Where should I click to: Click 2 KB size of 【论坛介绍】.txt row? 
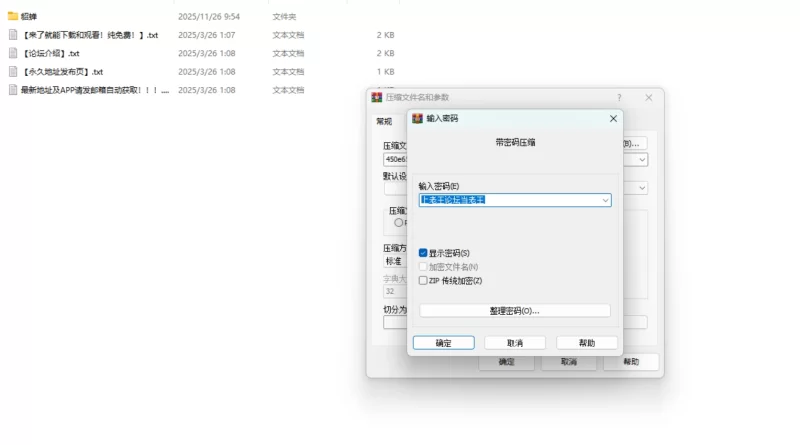[x=386, y=53]
